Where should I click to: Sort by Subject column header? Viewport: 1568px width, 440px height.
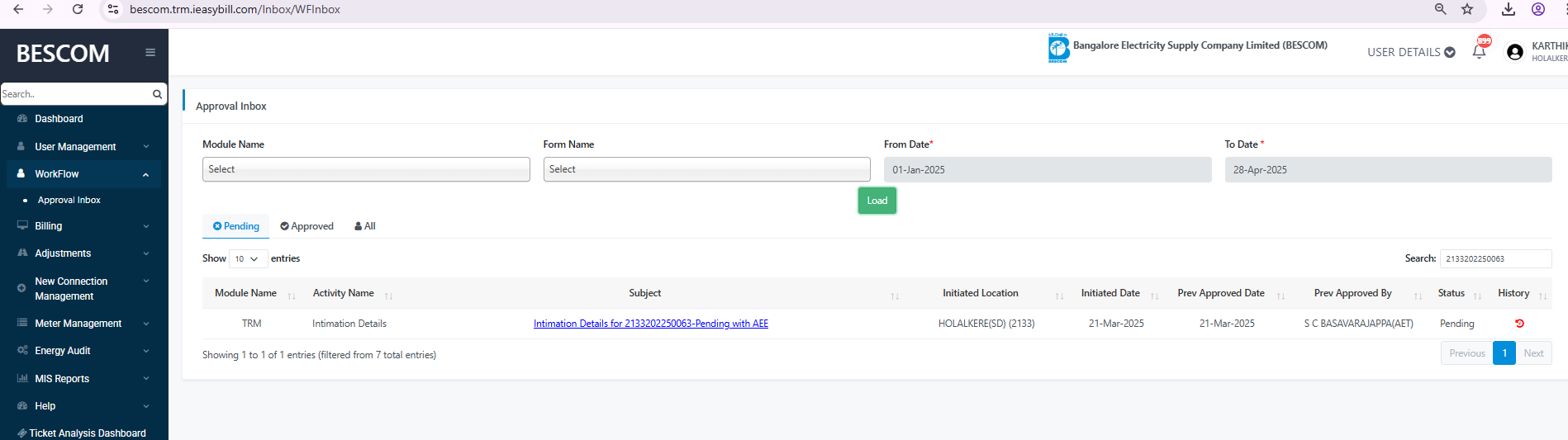tap(644, 293)
